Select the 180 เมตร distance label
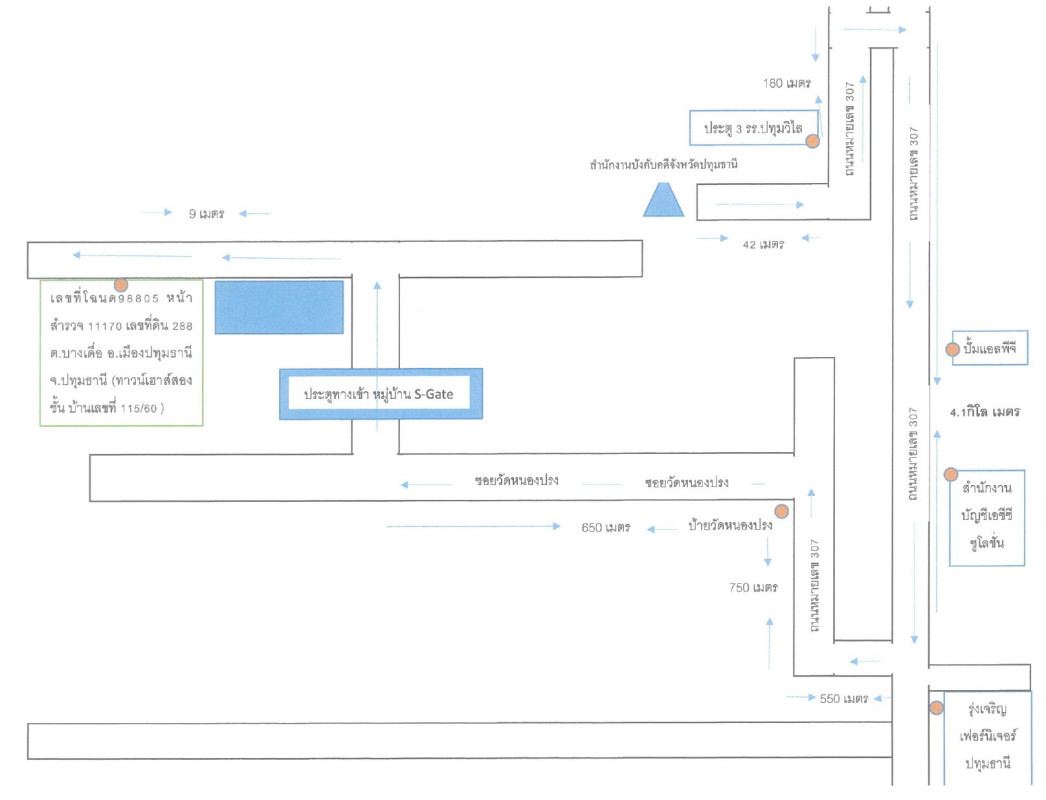1046x800 pixels. [786, 82]
